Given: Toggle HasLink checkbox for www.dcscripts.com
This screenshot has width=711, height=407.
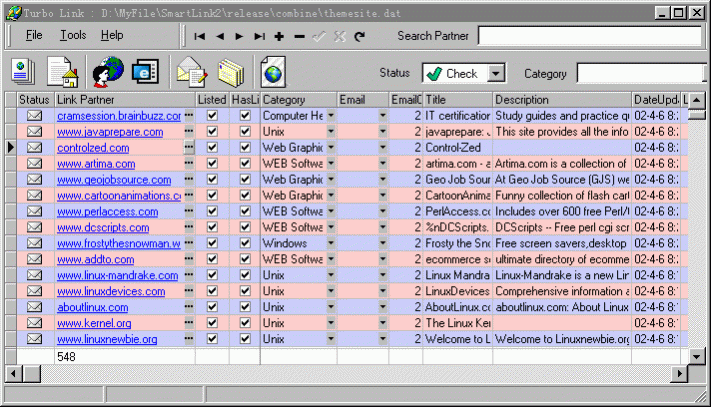Looking at the screenshot, I should [245, 228].
